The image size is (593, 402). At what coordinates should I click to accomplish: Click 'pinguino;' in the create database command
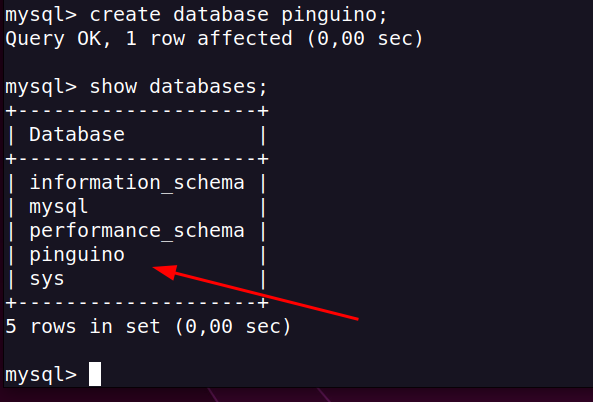click(x=335, y=16)
